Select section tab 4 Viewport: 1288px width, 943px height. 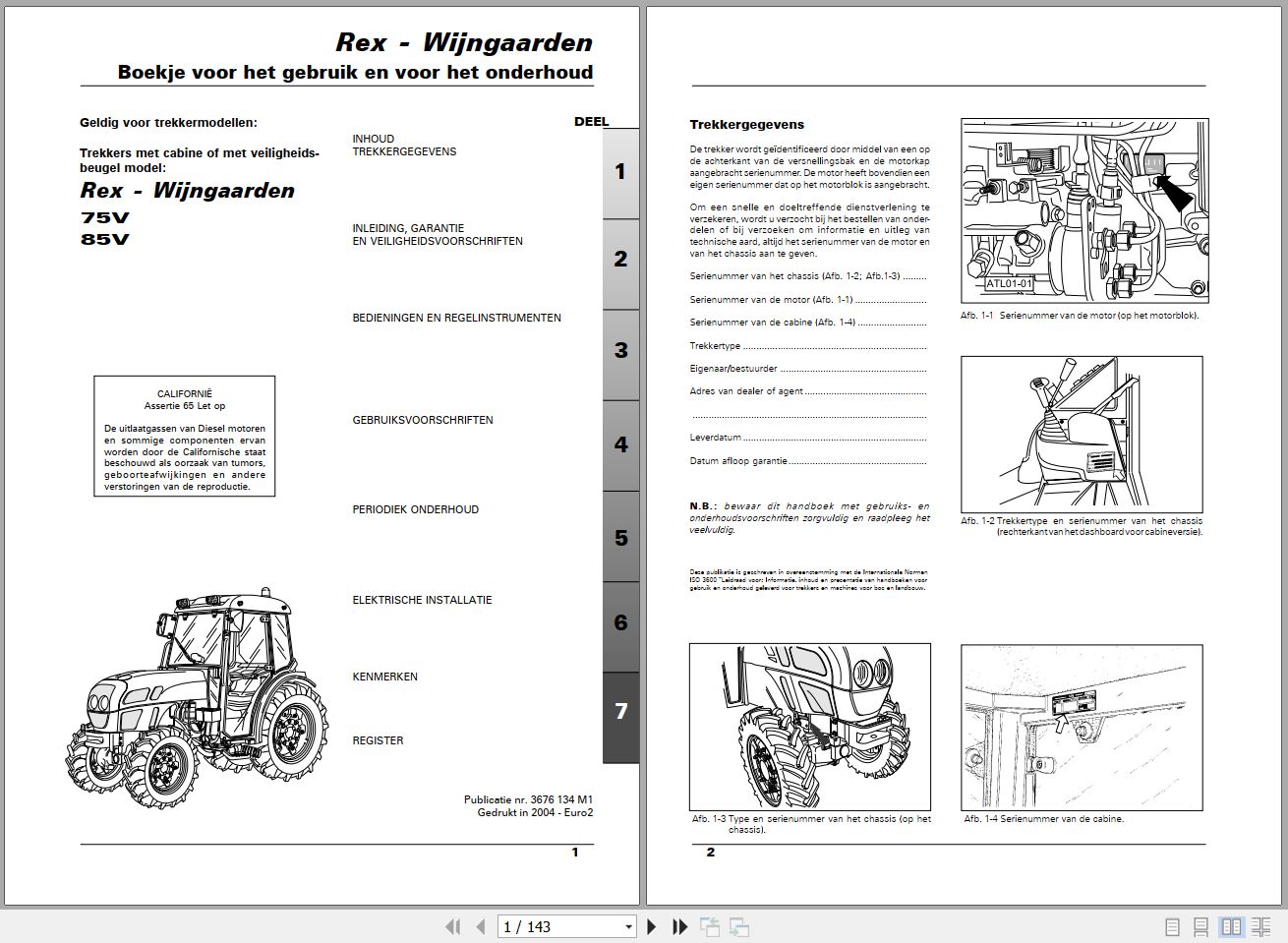620,444
